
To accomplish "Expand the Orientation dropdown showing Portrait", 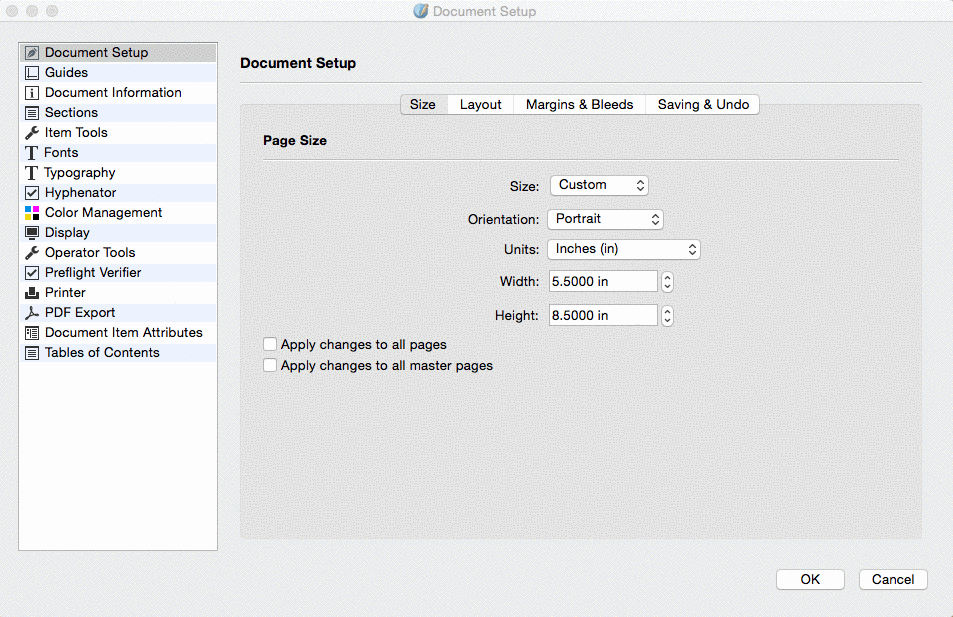I will coord(605,219).
